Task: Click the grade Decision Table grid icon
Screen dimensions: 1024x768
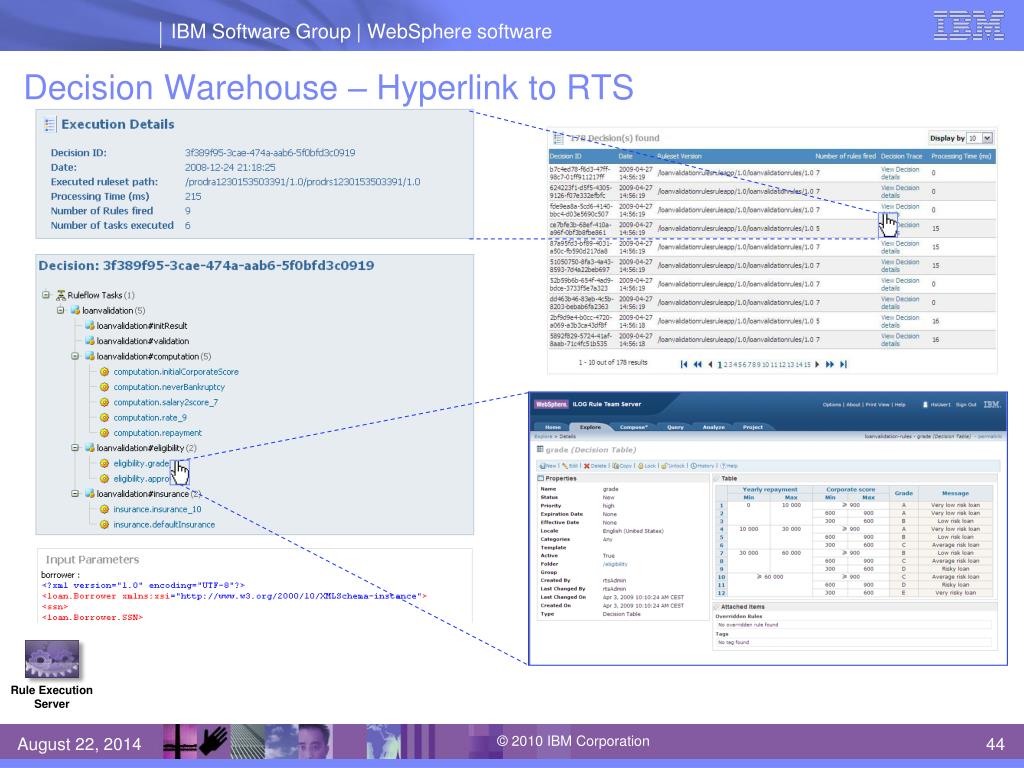Action: 540,449
